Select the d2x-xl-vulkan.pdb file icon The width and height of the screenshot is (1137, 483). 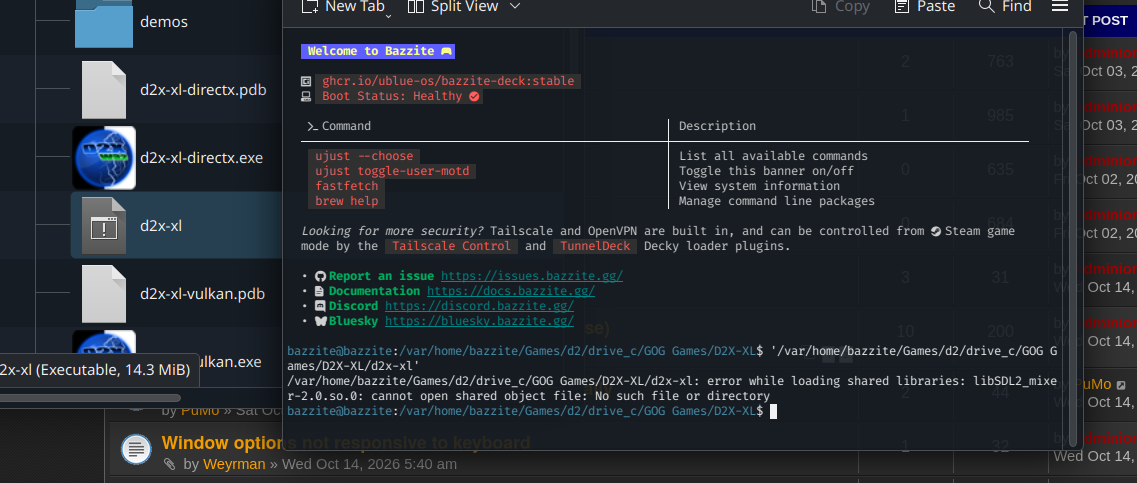104,294
